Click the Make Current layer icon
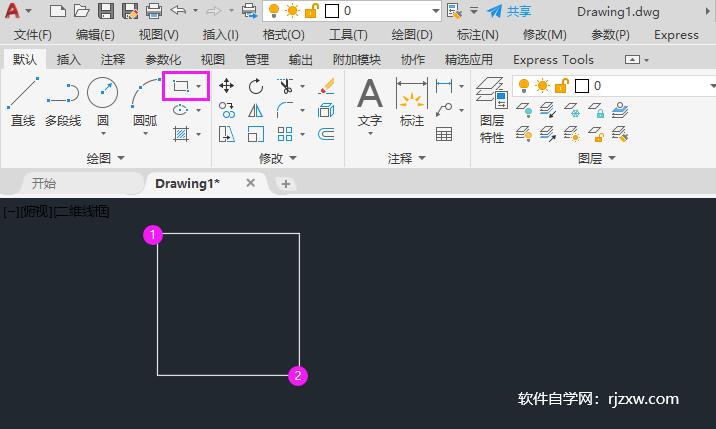Viewport: 716px width, 429px height. pyautogui.click(x=620, y=110)
